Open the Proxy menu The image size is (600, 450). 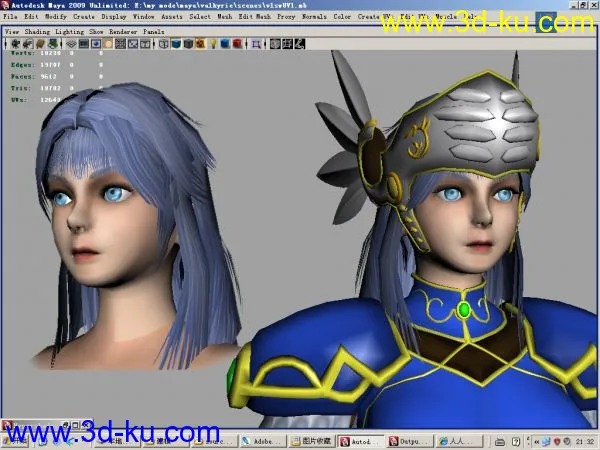click(286, 17)
